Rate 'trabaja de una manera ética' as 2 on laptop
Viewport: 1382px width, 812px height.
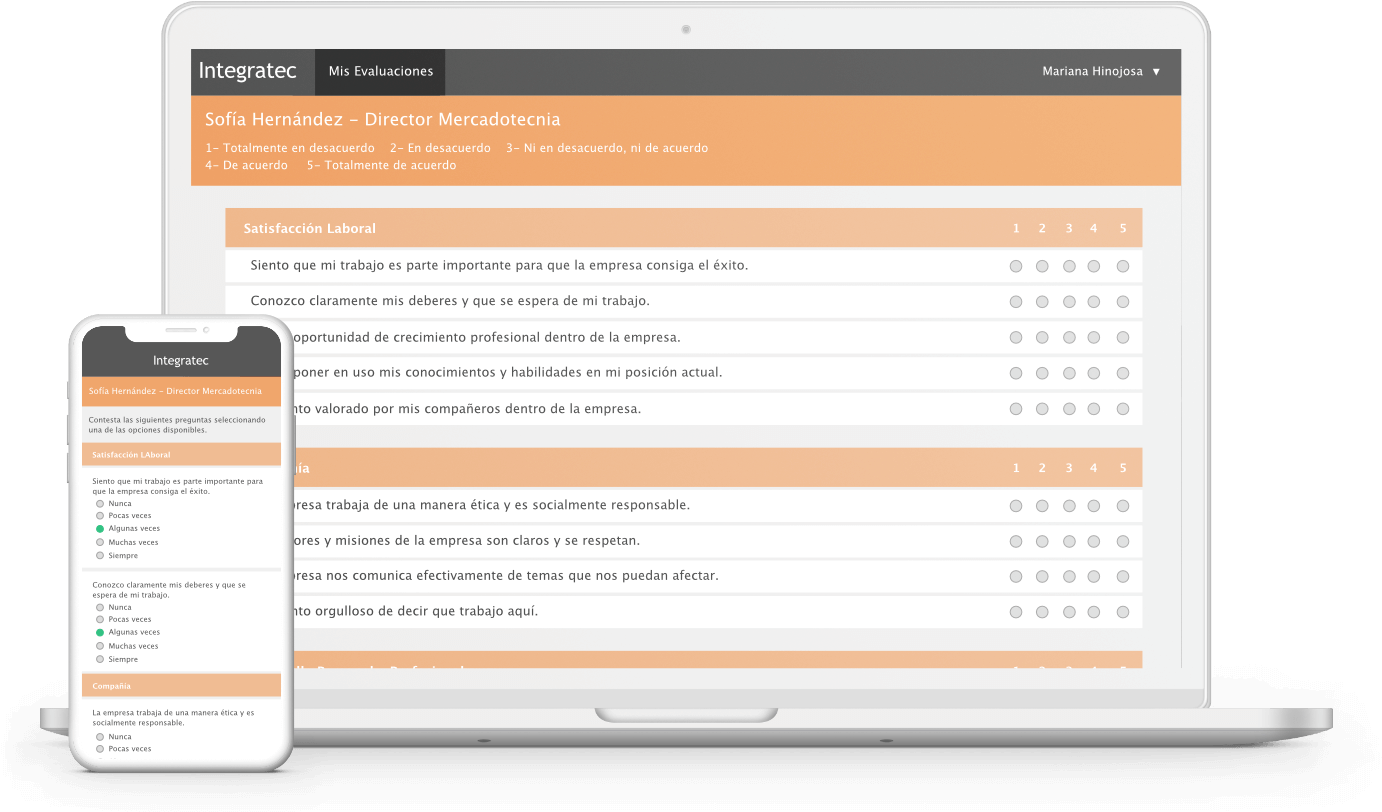tap(1042, 506)
